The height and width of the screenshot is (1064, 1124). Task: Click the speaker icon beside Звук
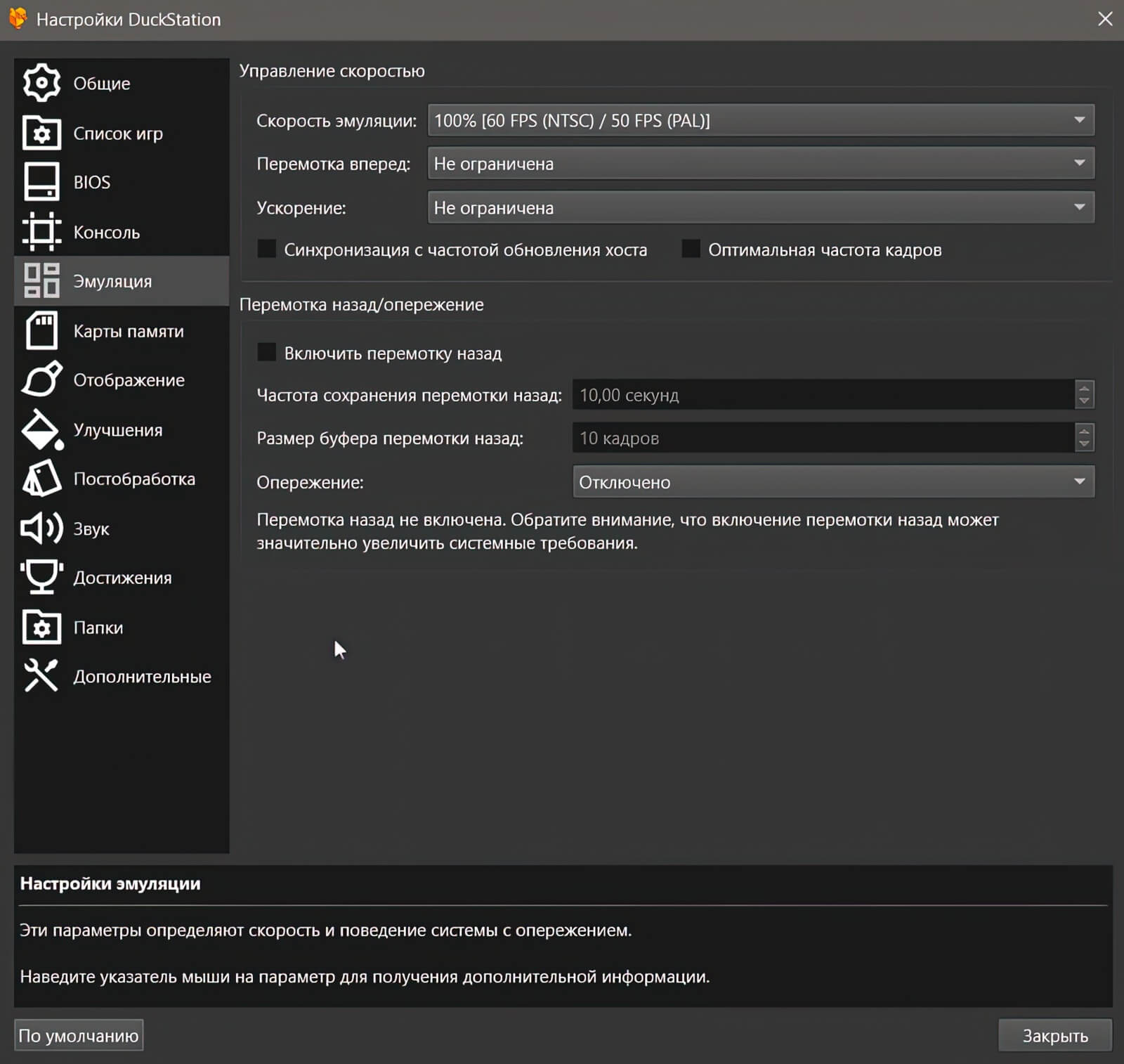point(41,528)
